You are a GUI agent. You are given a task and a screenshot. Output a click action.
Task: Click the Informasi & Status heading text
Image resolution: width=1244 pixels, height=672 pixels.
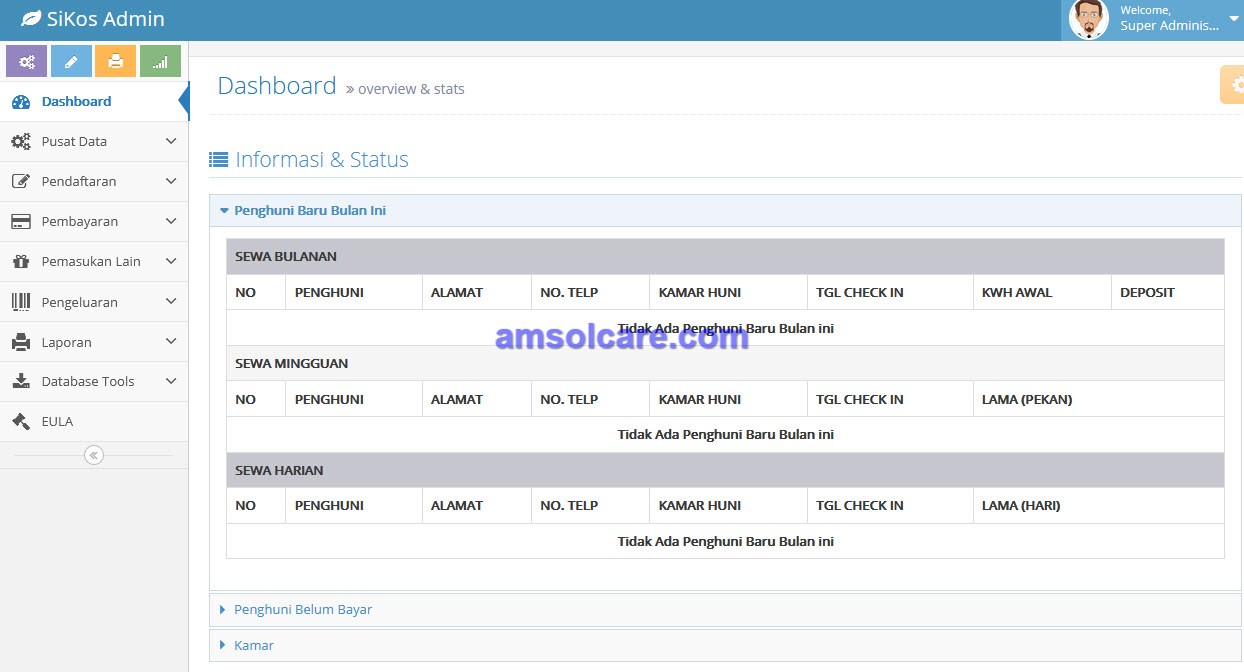coord(322,160)
